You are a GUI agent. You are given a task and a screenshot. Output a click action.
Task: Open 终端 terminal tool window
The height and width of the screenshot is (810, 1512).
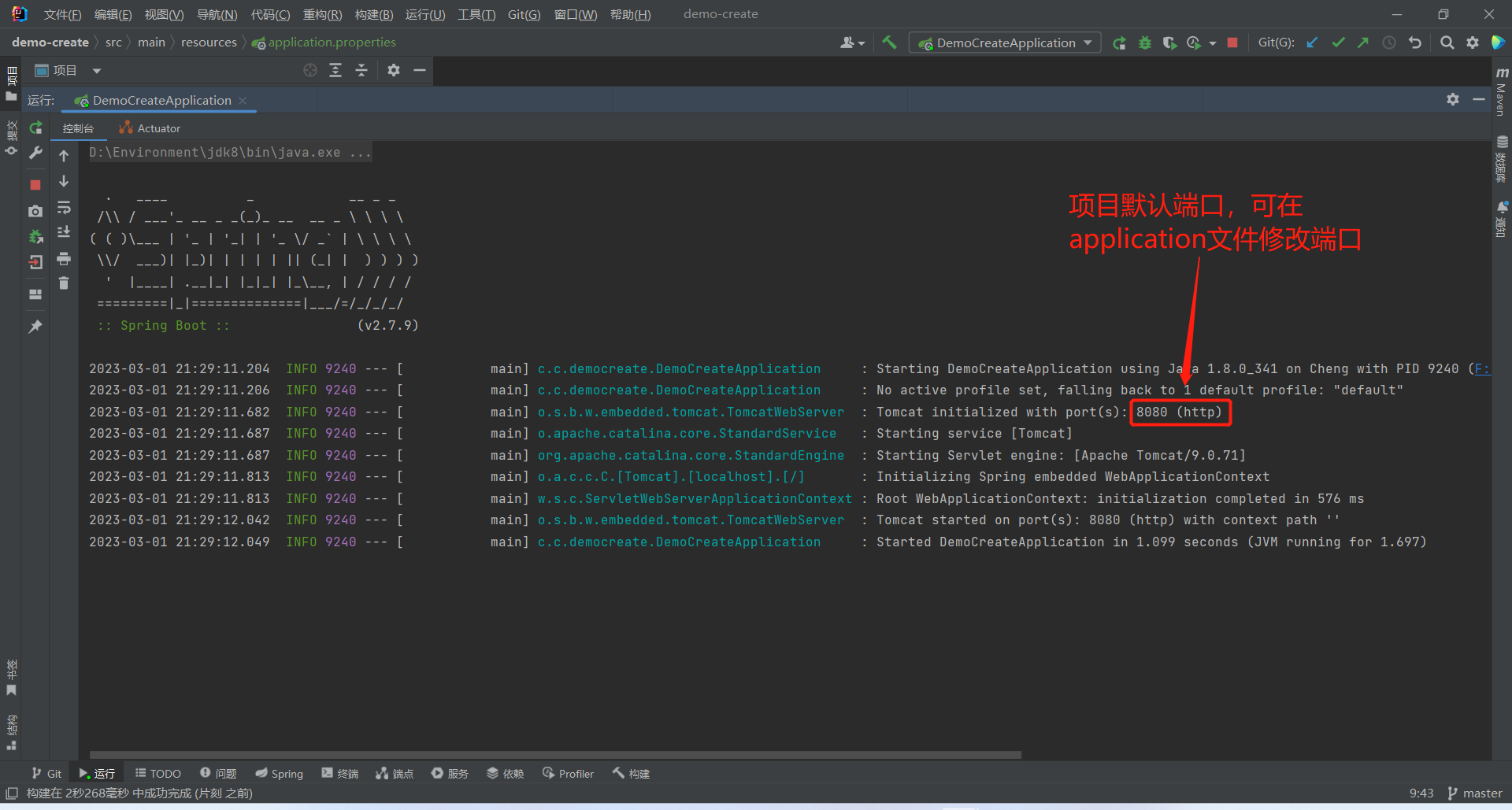339,774
